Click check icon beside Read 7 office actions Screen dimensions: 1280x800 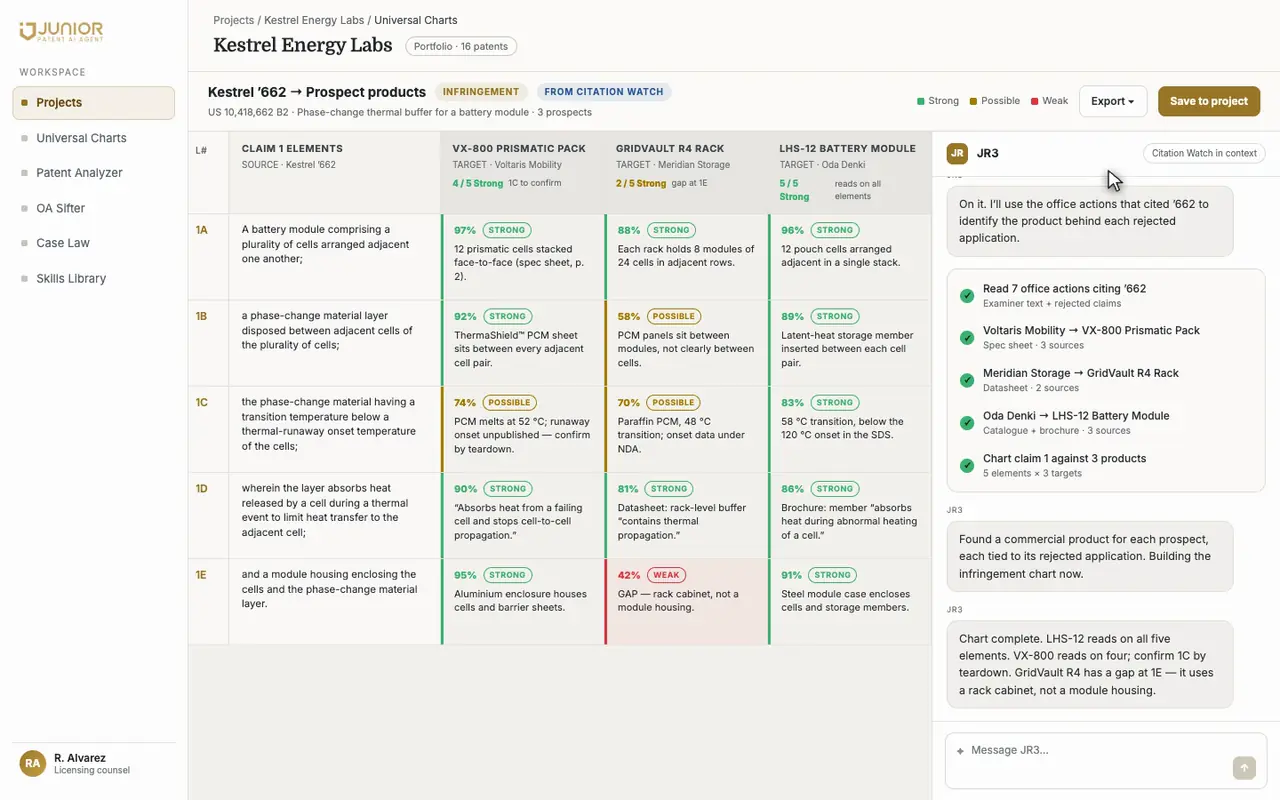click(967, 296)
